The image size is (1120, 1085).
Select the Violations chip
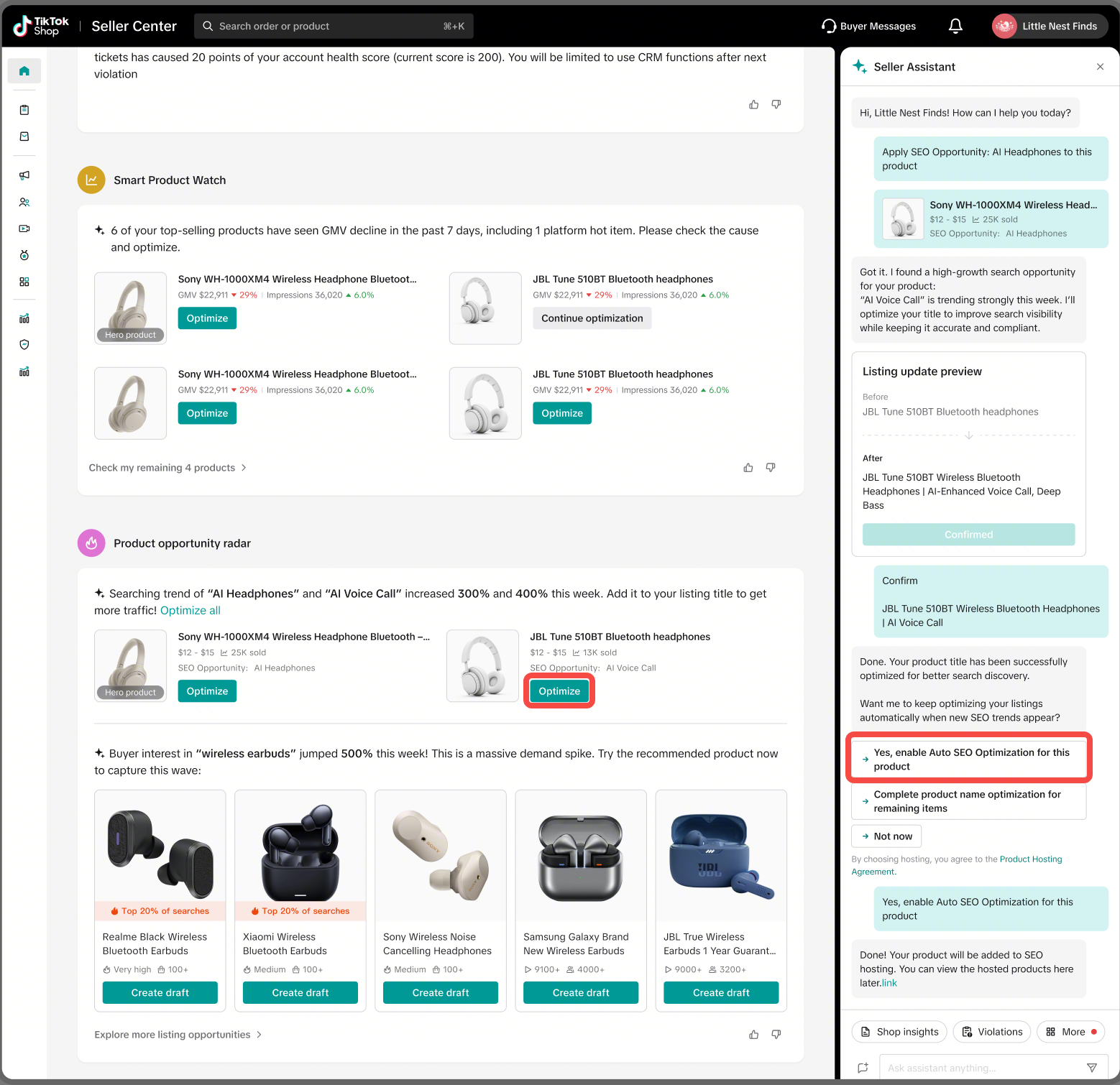[x=991, y=1032]
